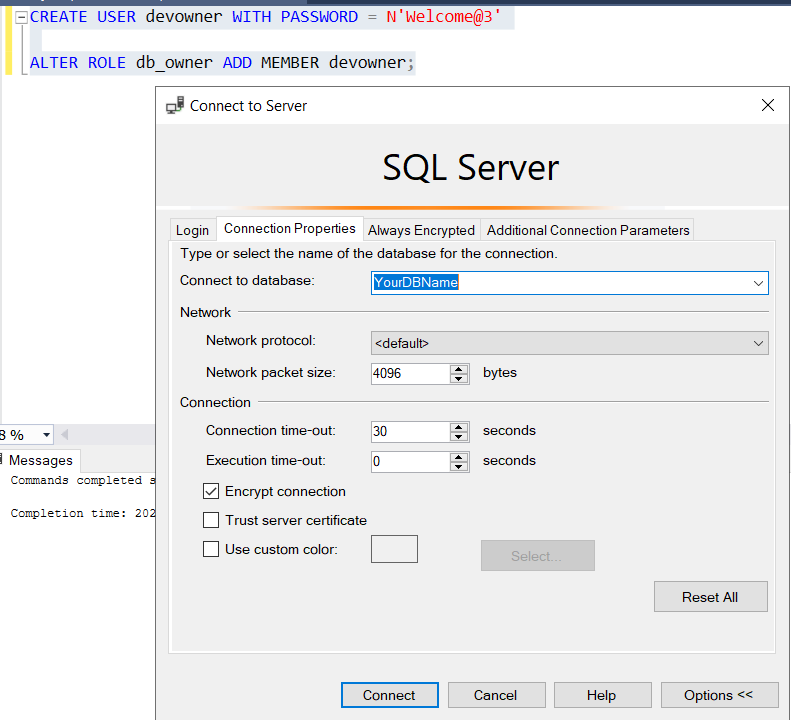Enable the Use custom color checkbox

pos(211,549)
